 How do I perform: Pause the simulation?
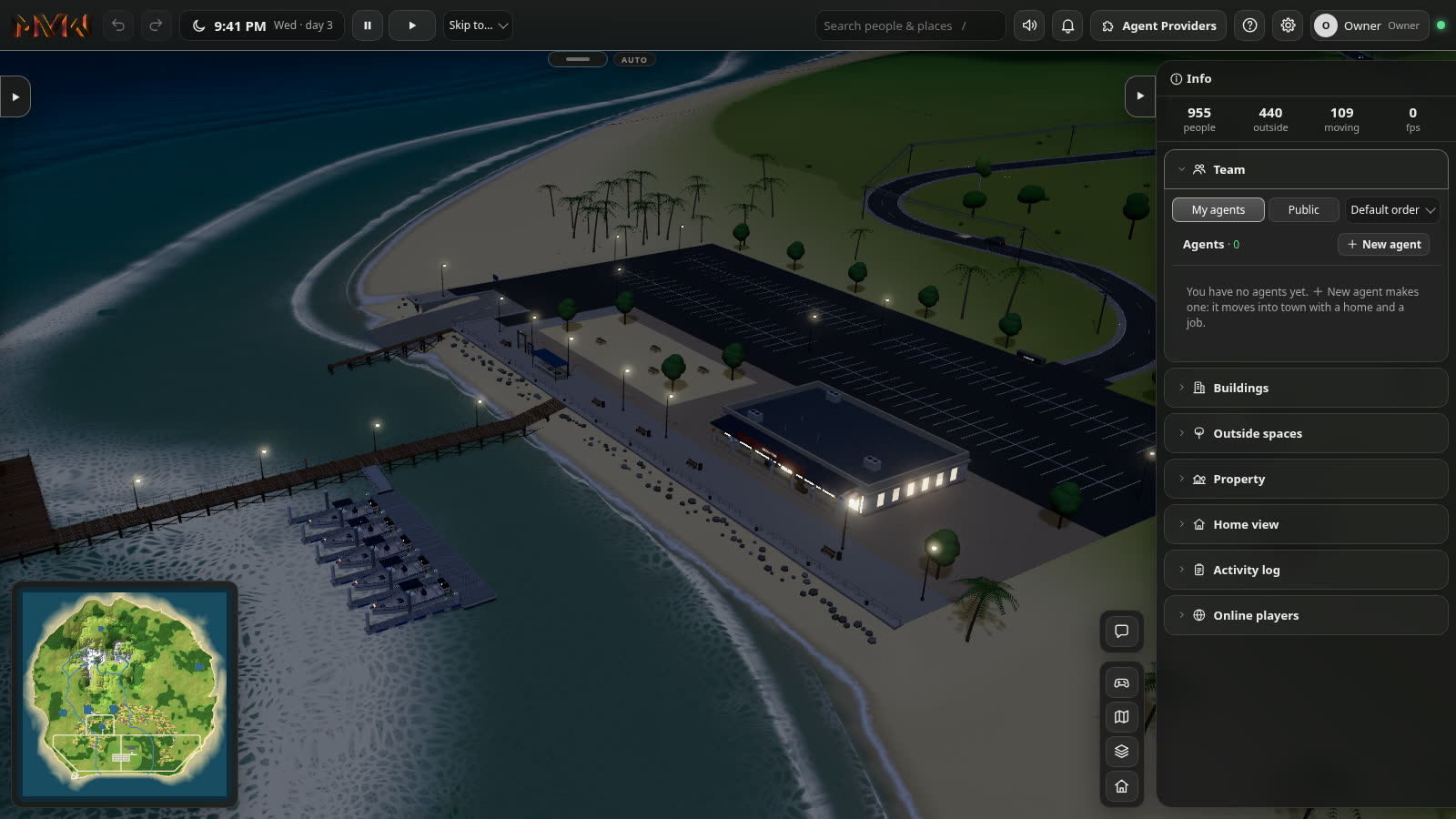[x=368, y=25]
